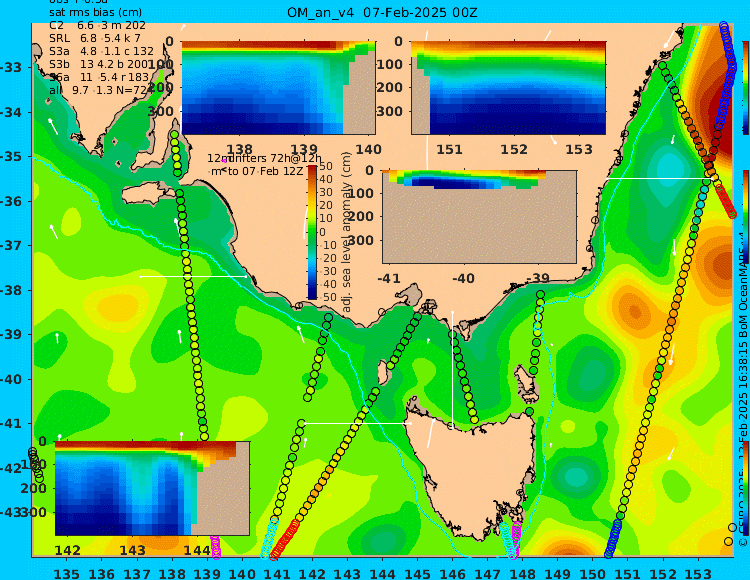This screenshot has height=580, width=750.
Task: Click the -41 latitude label on left main axis
Action: tap(11, 424)
